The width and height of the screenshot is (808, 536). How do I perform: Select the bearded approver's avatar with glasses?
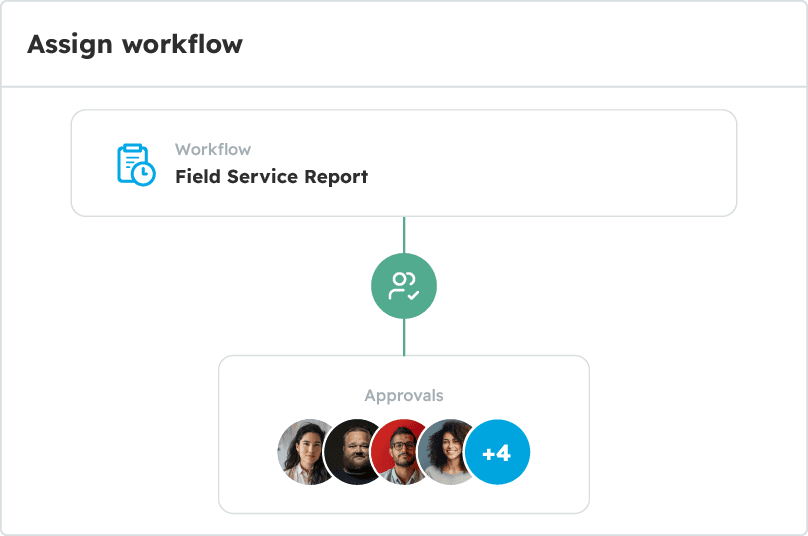[354, 452]
